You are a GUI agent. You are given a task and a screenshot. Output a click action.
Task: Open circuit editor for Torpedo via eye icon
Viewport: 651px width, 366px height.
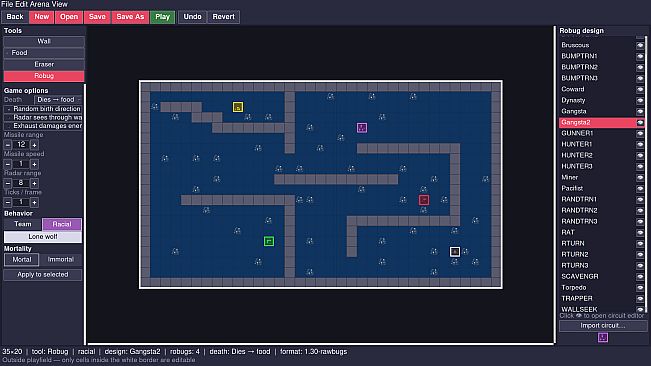[640, 288]
